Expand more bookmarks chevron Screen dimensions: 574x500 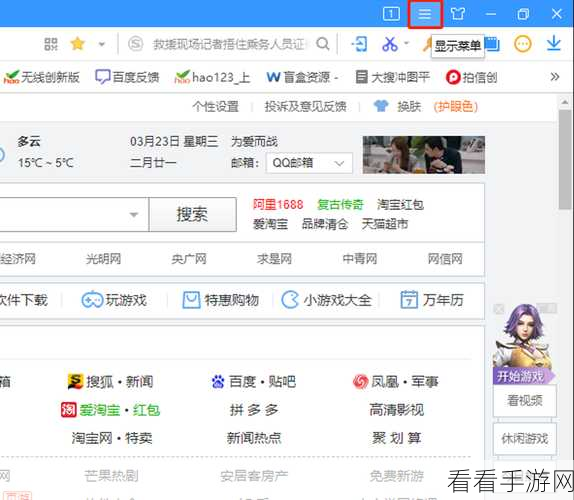click(555, 77)
